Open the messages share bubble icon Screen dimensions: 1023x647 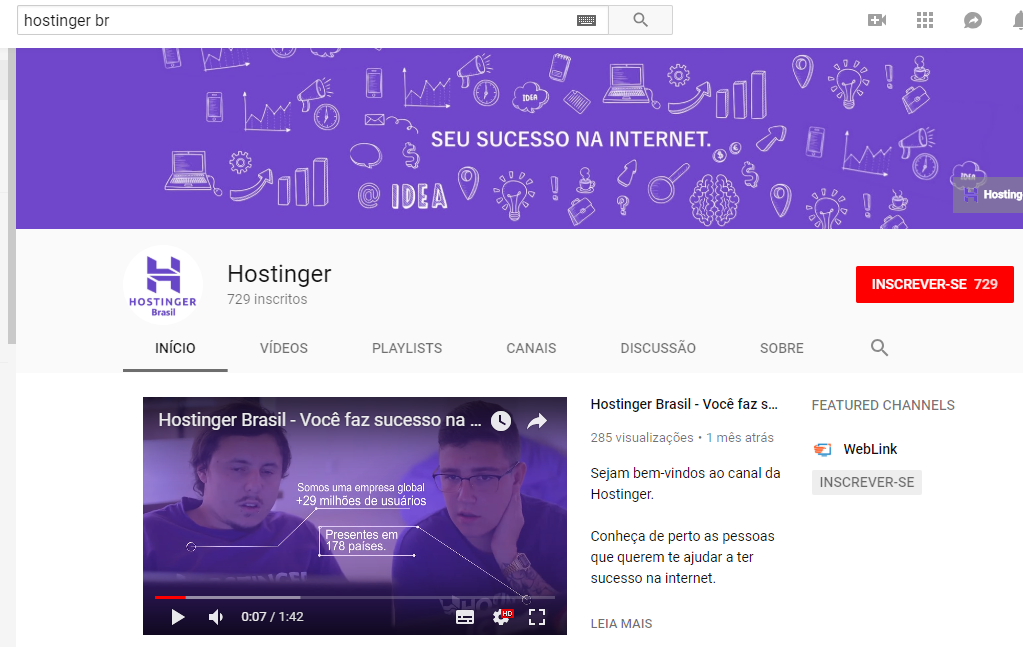(973, 20)
